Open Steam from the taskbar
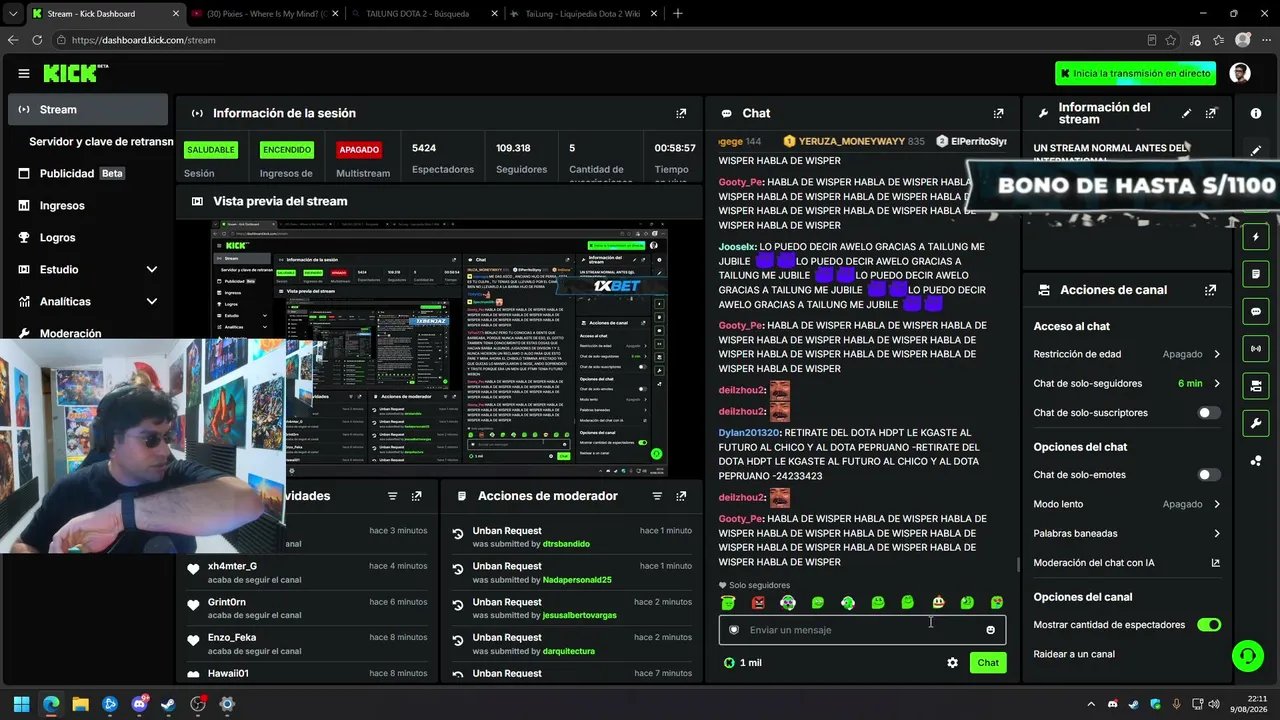This screenshot has width=1280, height=720. click(168, 704)
